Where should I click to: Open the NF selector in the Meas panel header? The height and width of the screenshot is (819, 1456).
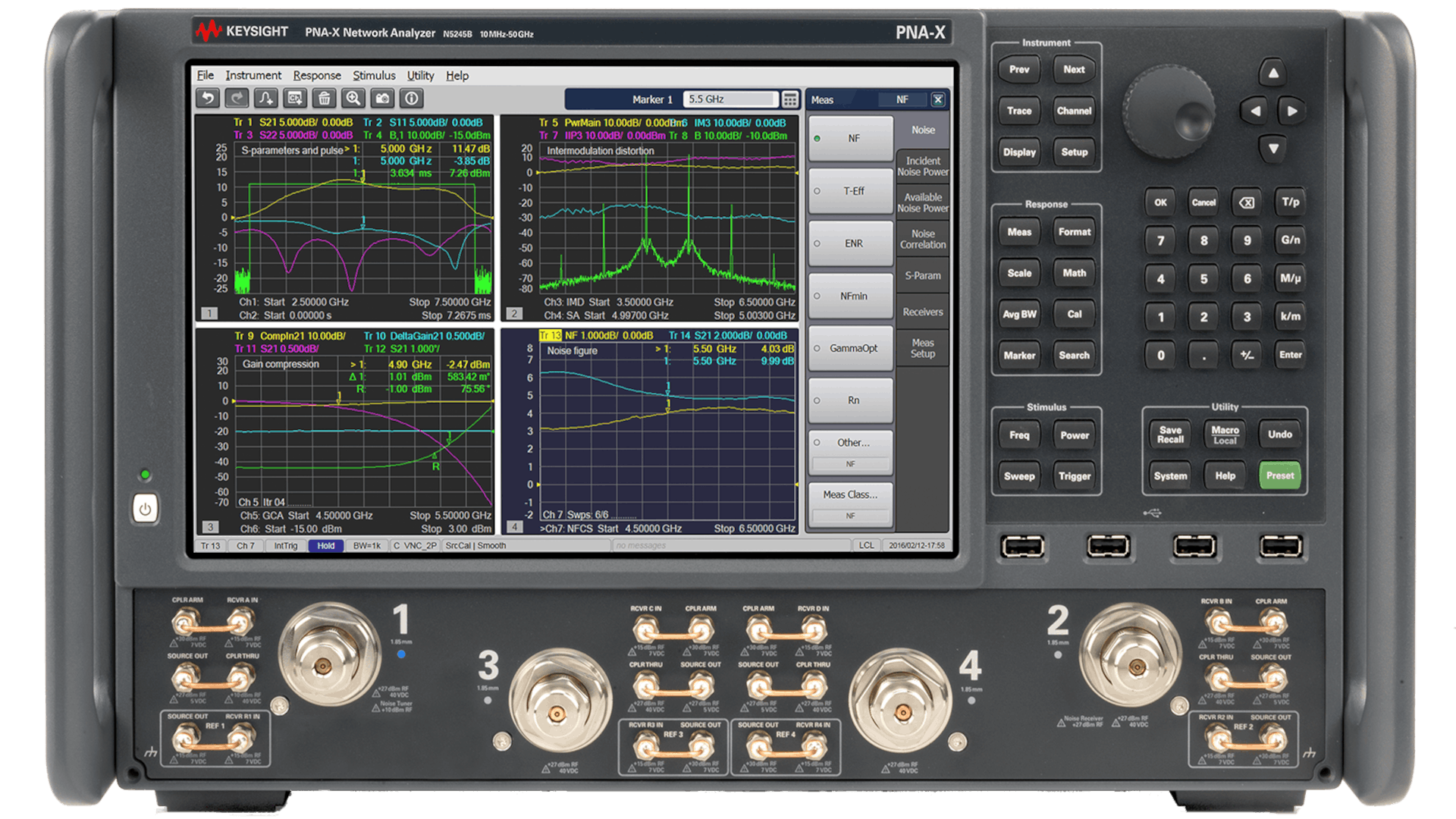click(x=902, y=99)
